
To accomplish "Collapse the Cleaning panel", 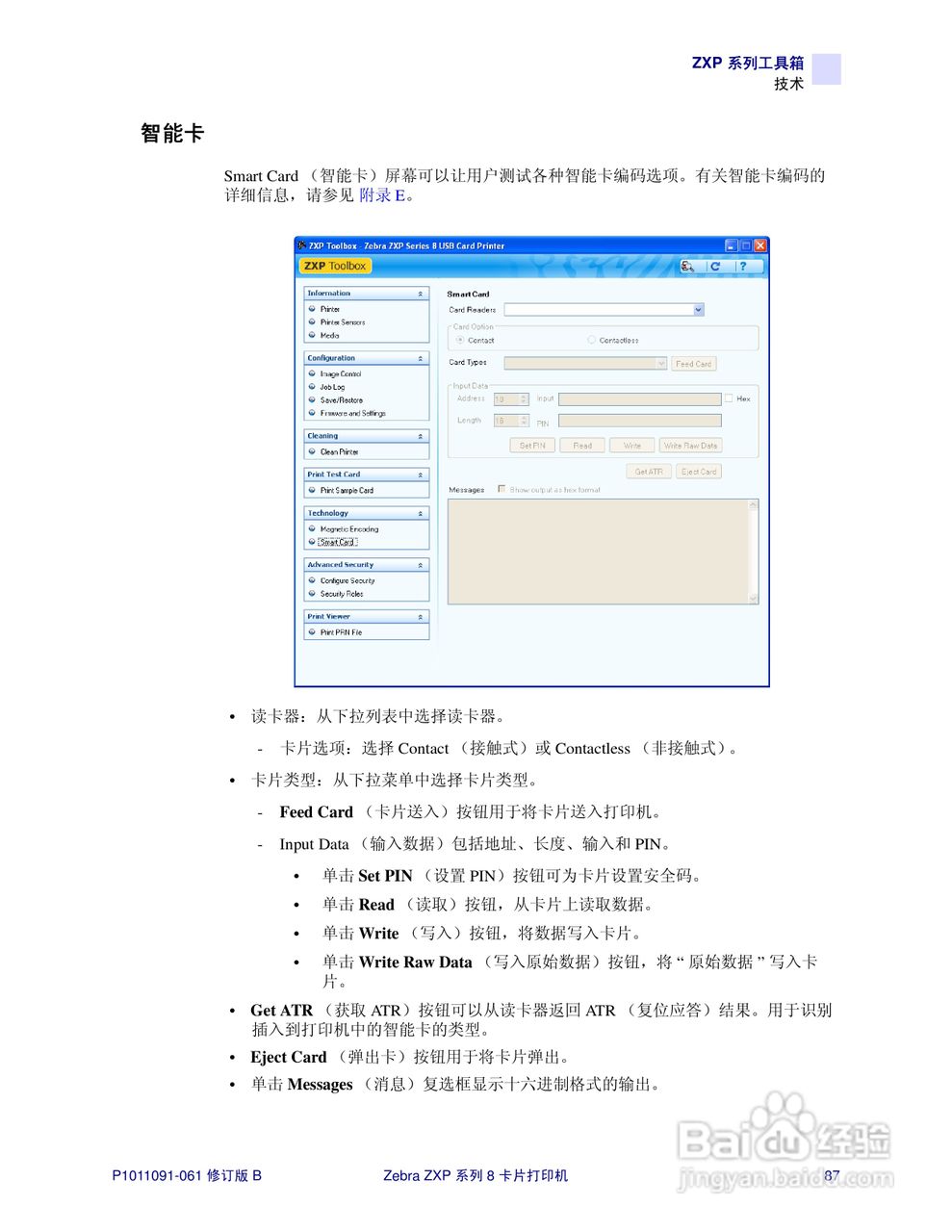I will click(x=420, y=436).
